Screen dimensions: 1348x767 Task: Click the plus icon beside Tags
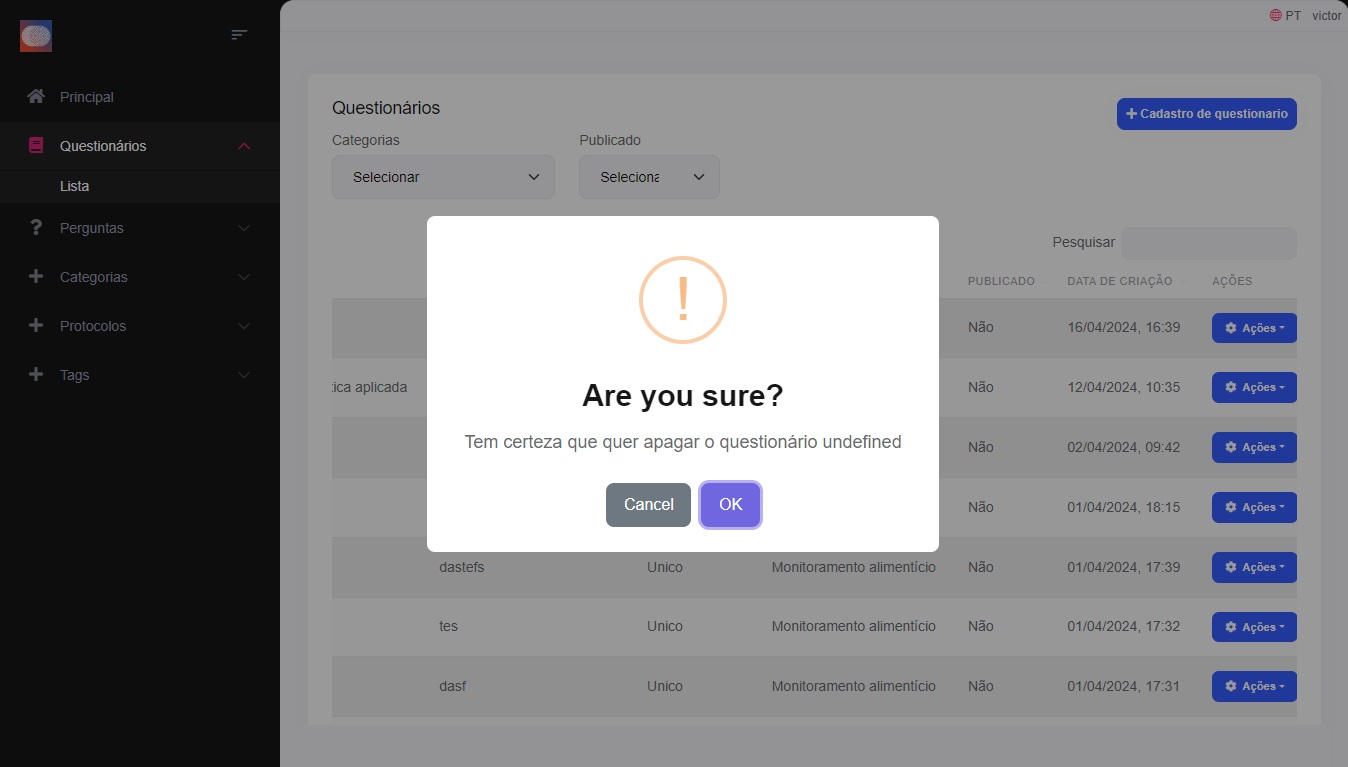36,375
